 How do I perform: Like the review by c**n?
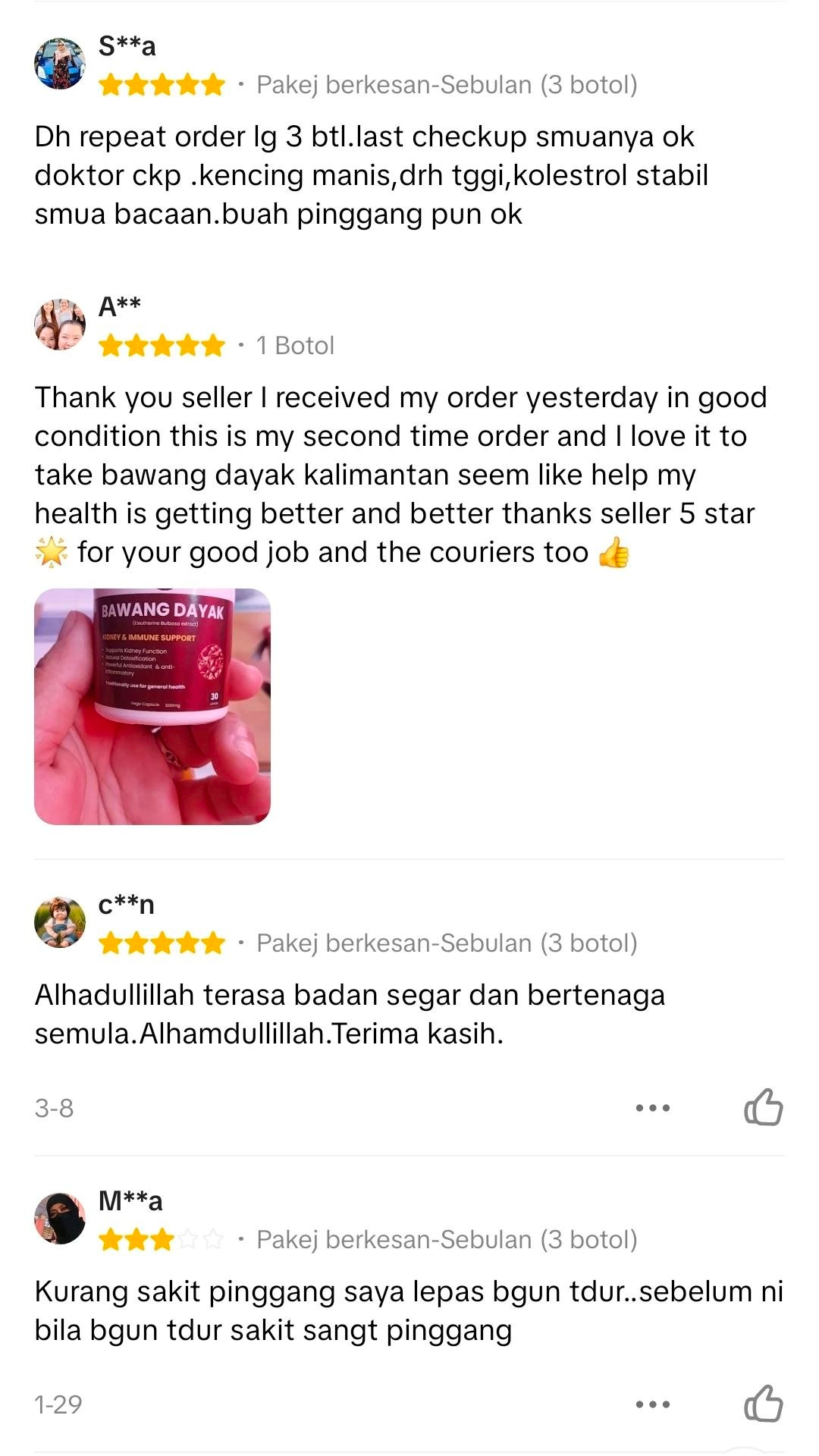point(763,1107)
